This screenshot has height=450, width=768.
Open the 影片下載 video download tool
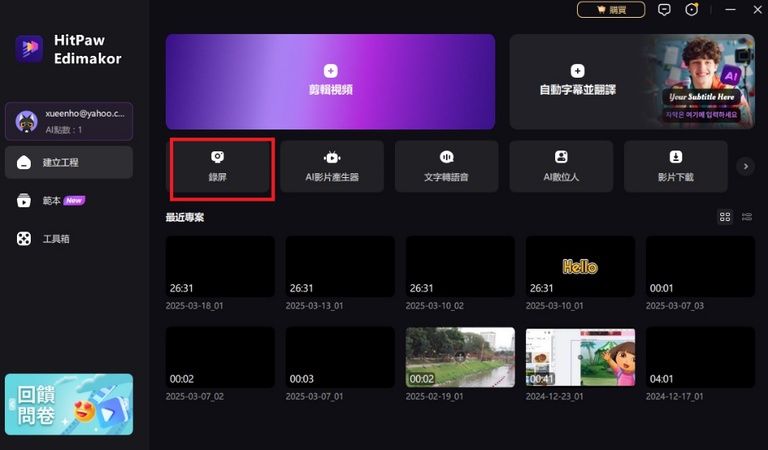[x=676, y=166]
